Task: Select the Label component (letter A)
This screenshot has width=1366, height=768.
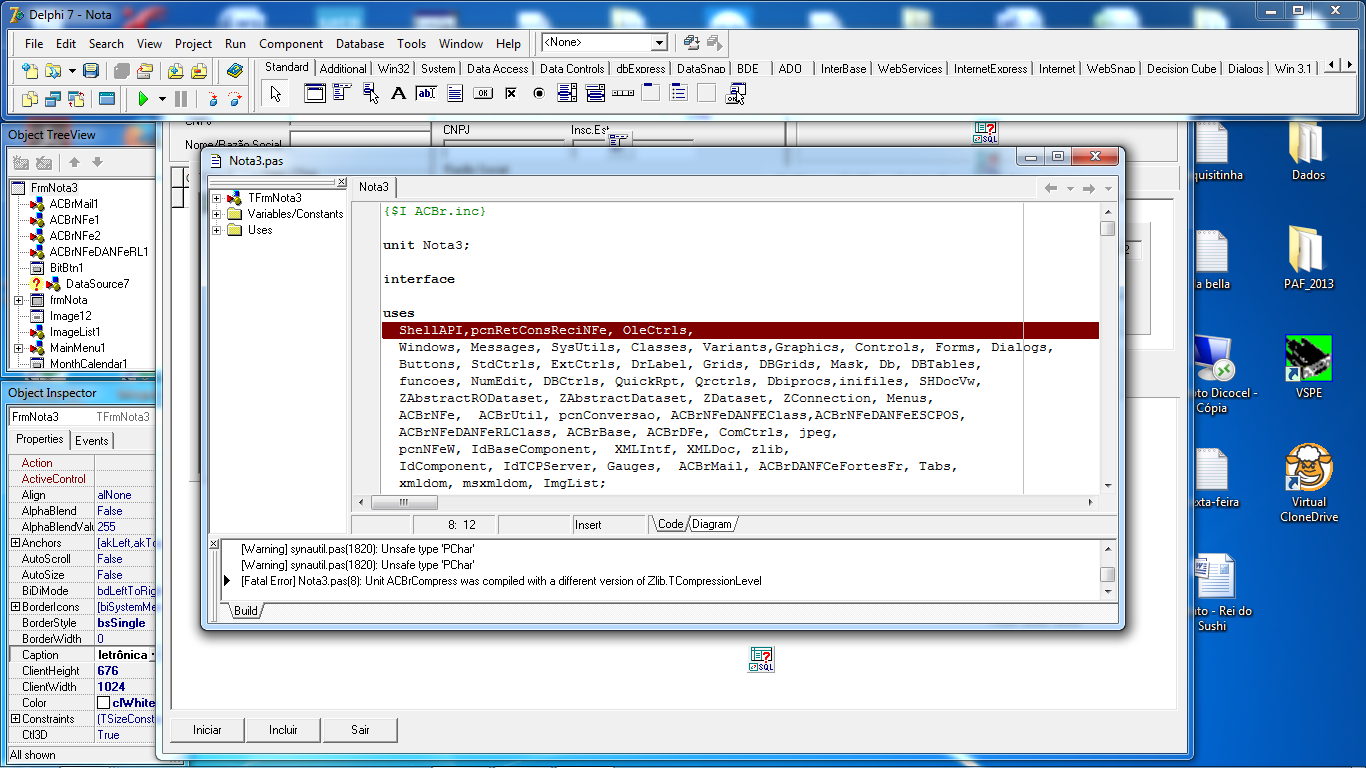Action: coord(399,93)
